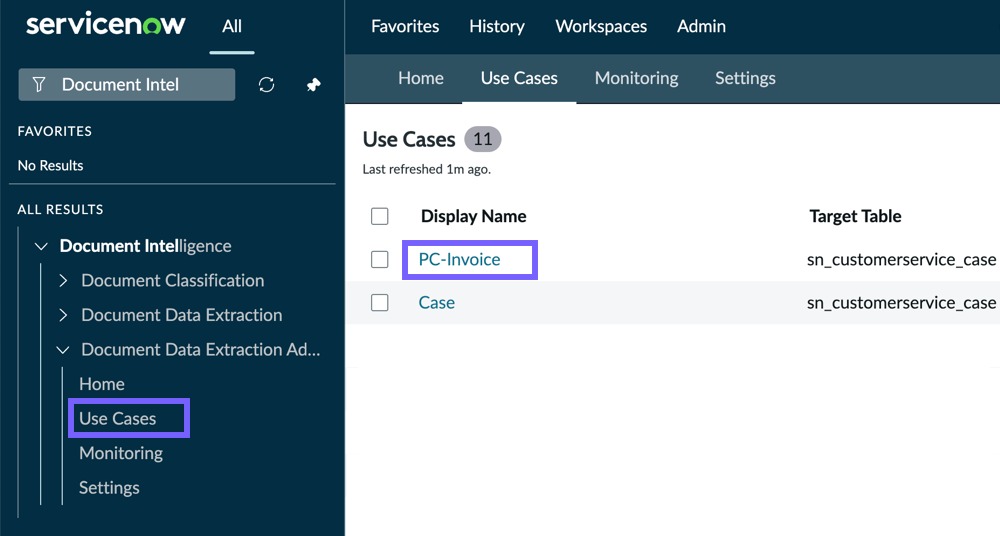Pin the navigation menu with the pushpin icon
The image size is (1000, 536).
click(x=313, y=85)
